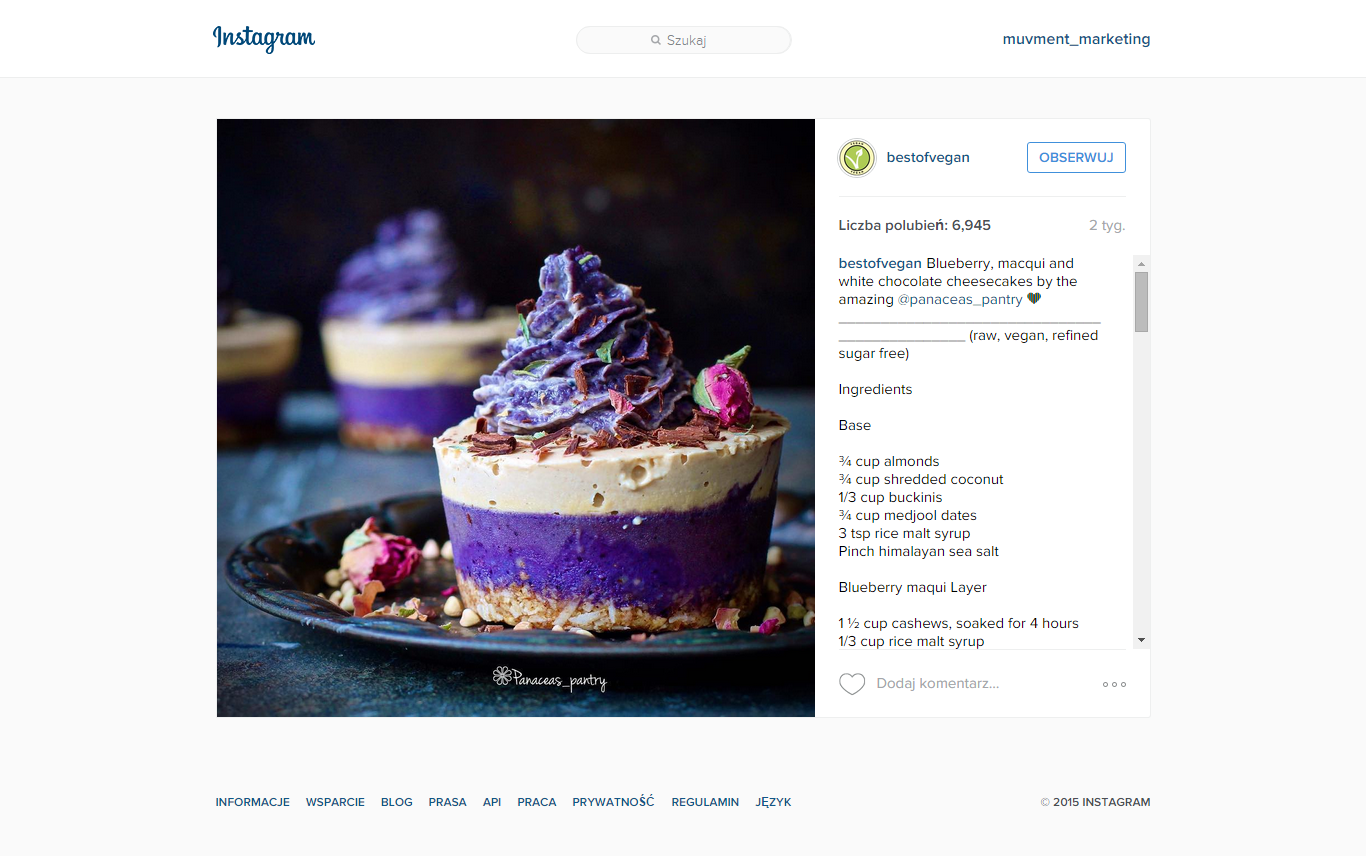The height and width of the screenshot is (856, 1366).
Task: Click the Szukaj search field
Action: [x=684, y=40]
